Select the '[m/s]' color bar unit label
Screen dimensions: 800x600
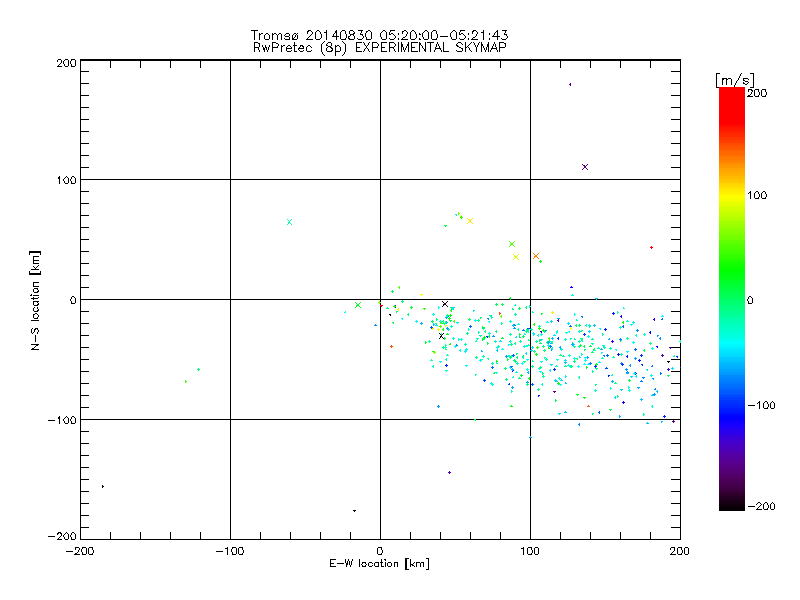point(734,80)
